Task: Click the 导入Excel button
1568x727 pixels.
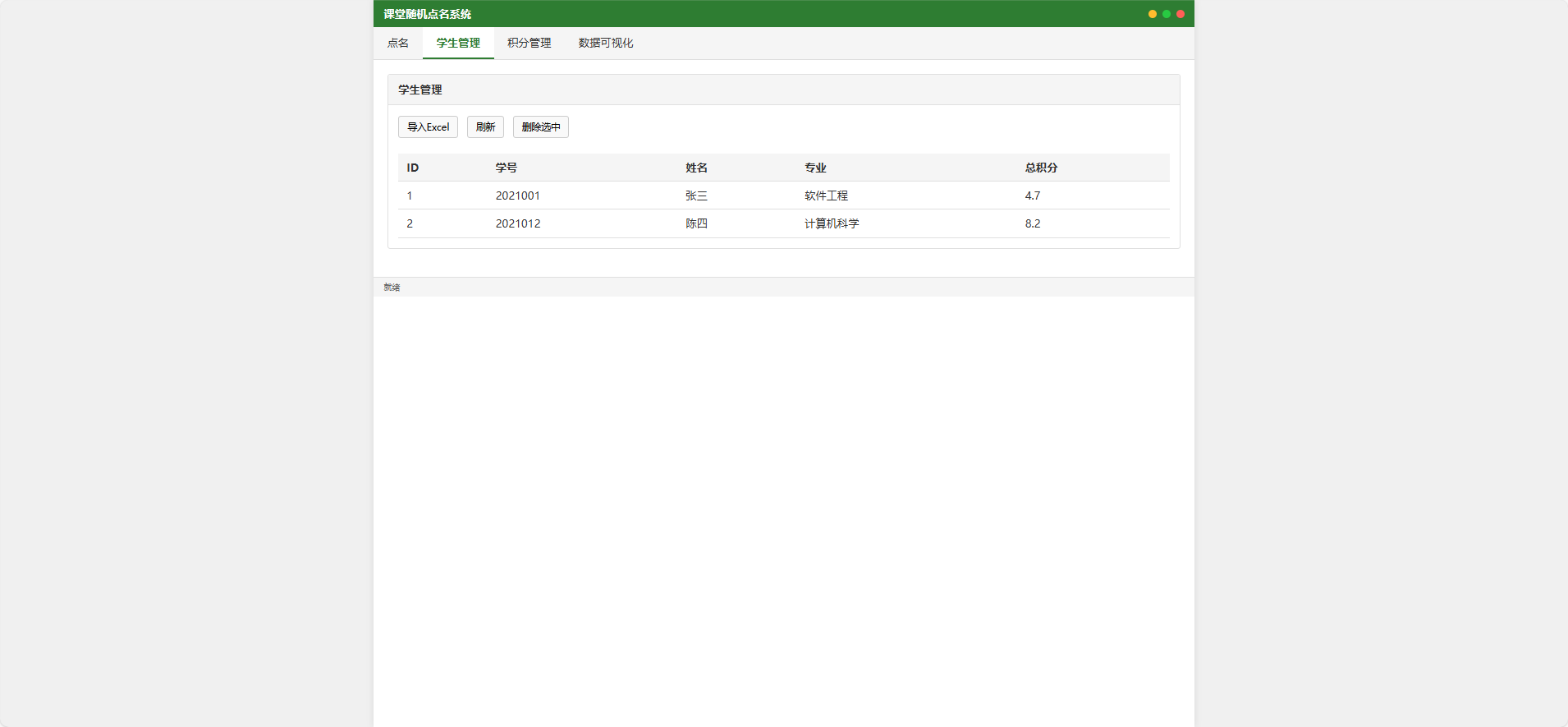Action: pos(428,127)
